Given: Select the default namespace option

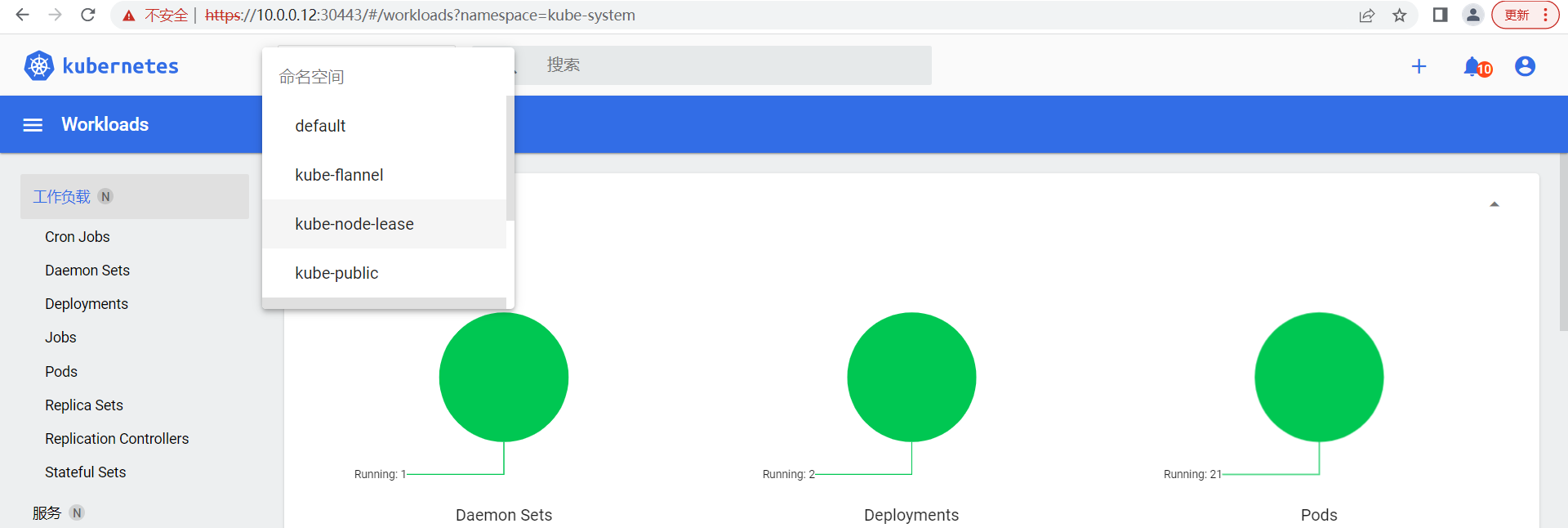Looking at the screenshot, I should coord(320,126).
